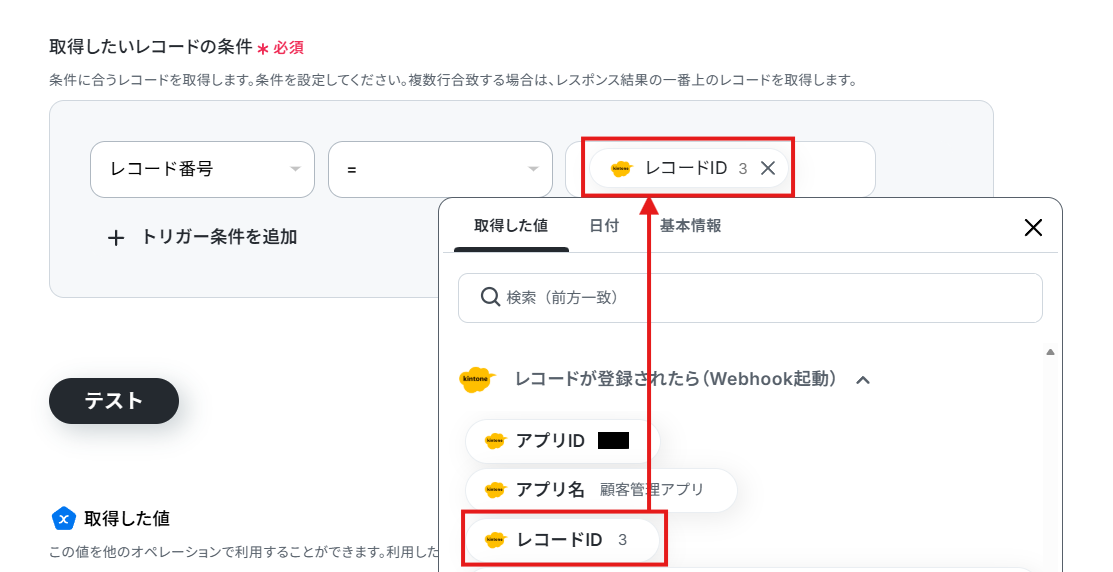Screen dimensions: 1113x572
Task: Click the scrollbar up arrow in popup
Action: (1051, 351)
